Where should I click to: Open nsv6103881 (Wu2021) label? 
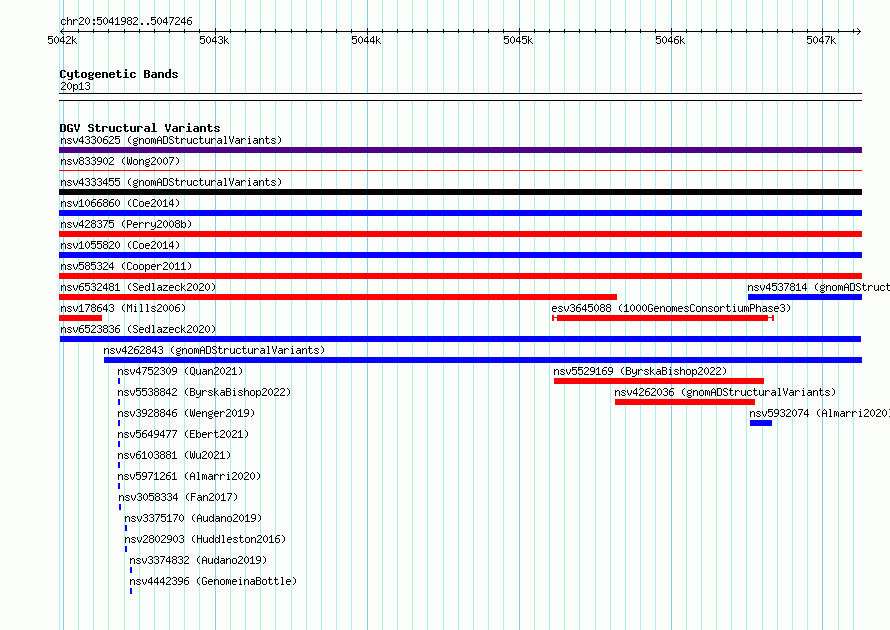[174, 455]
